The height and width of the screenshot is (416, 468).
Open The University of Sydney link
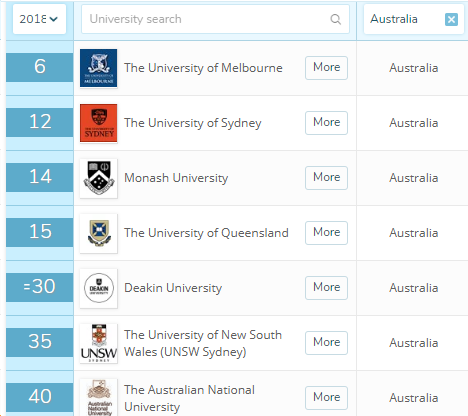coord(193,123)
